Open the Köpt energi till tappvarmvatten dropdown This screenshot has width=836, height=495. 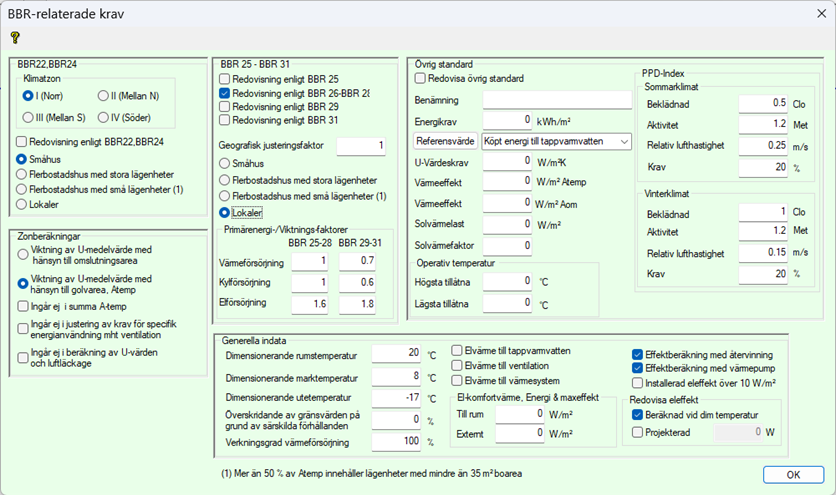click(556, 142)
